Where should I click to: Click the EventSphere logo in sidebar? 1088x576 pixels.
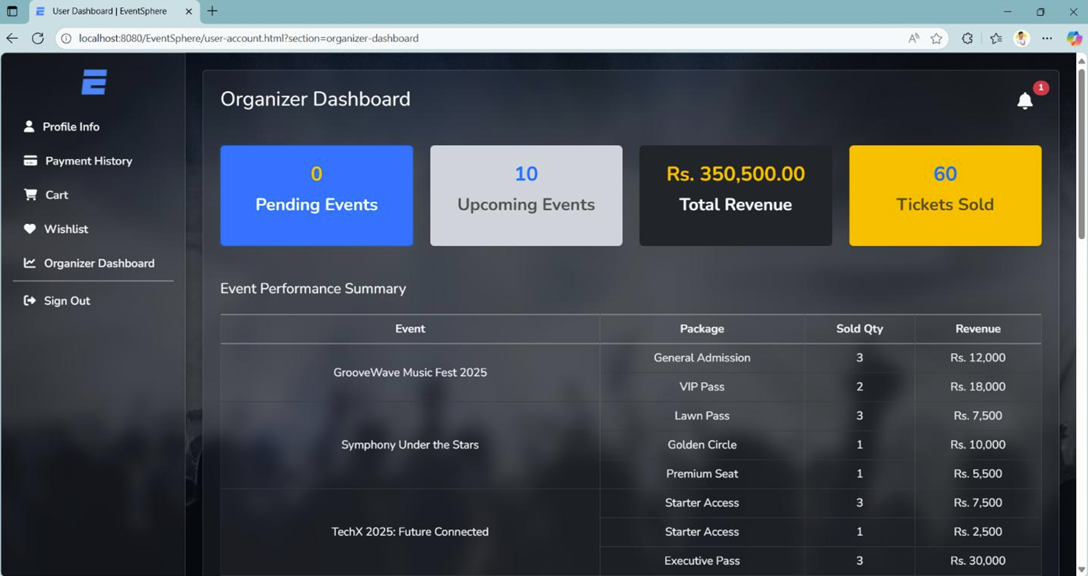click(94, 82)
